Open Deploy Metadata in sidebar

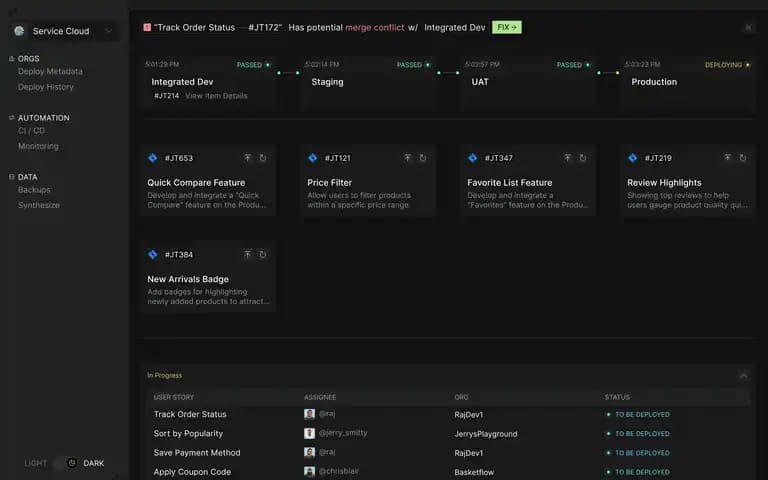(x=50, y=72)
